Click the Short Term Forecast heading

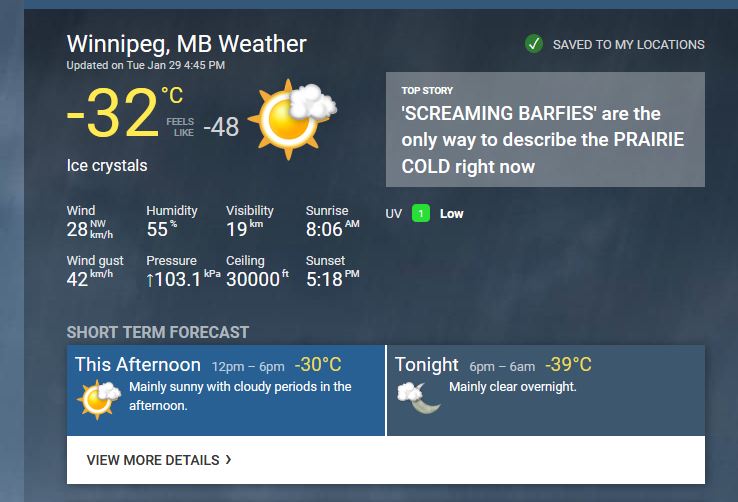point(158,332)
